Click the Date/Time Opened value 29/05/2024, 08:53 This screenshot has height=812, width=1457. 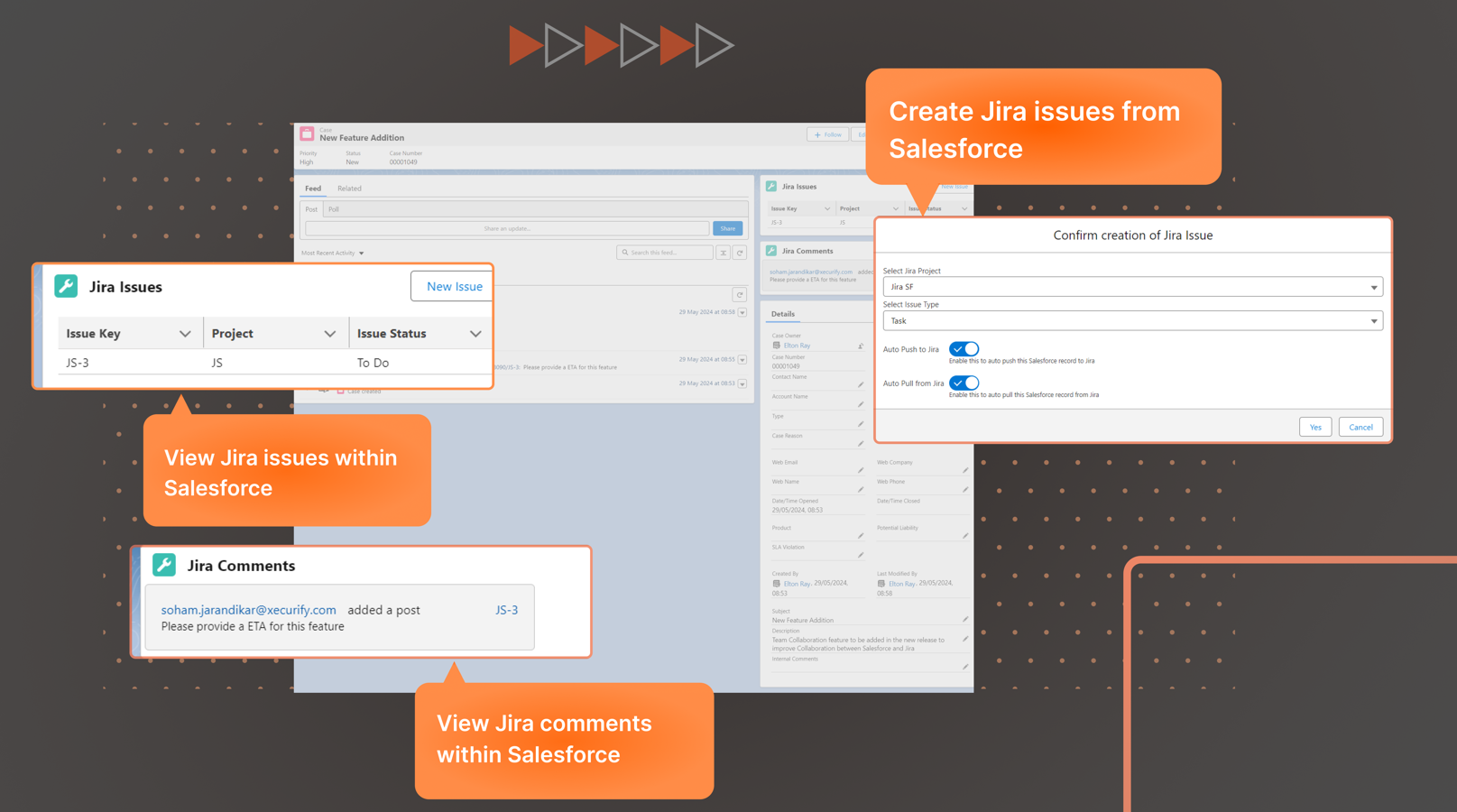pyautogui.click(x=798, y=510)
